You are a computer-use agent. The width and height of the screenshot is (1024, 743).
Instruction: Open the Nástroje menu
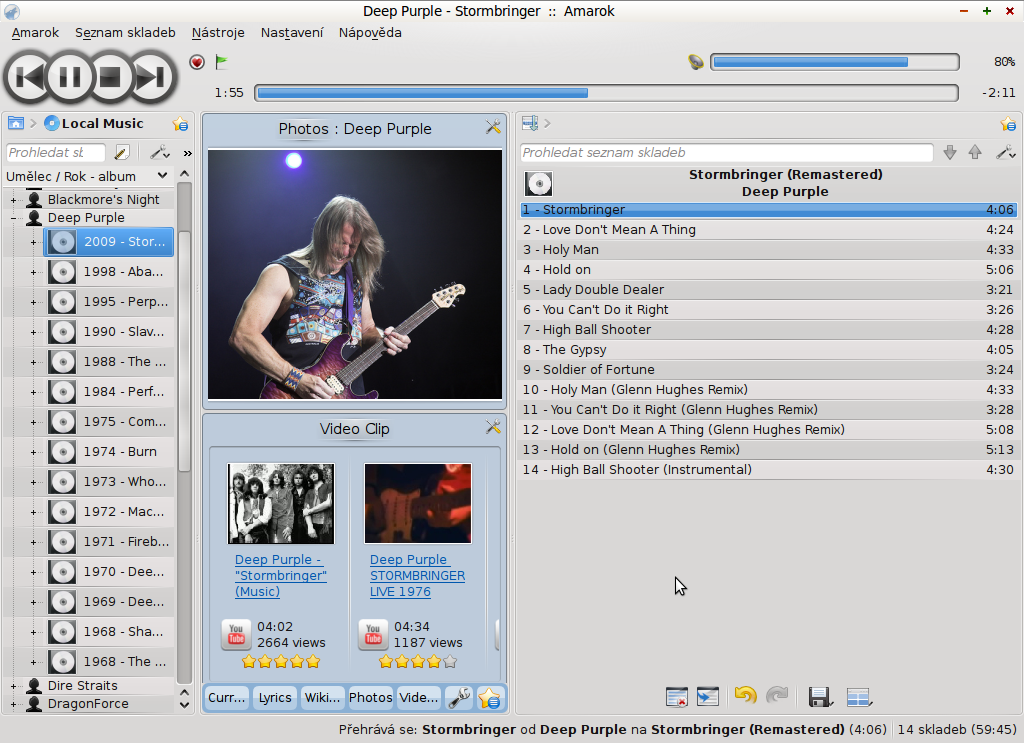pos(218,33)
